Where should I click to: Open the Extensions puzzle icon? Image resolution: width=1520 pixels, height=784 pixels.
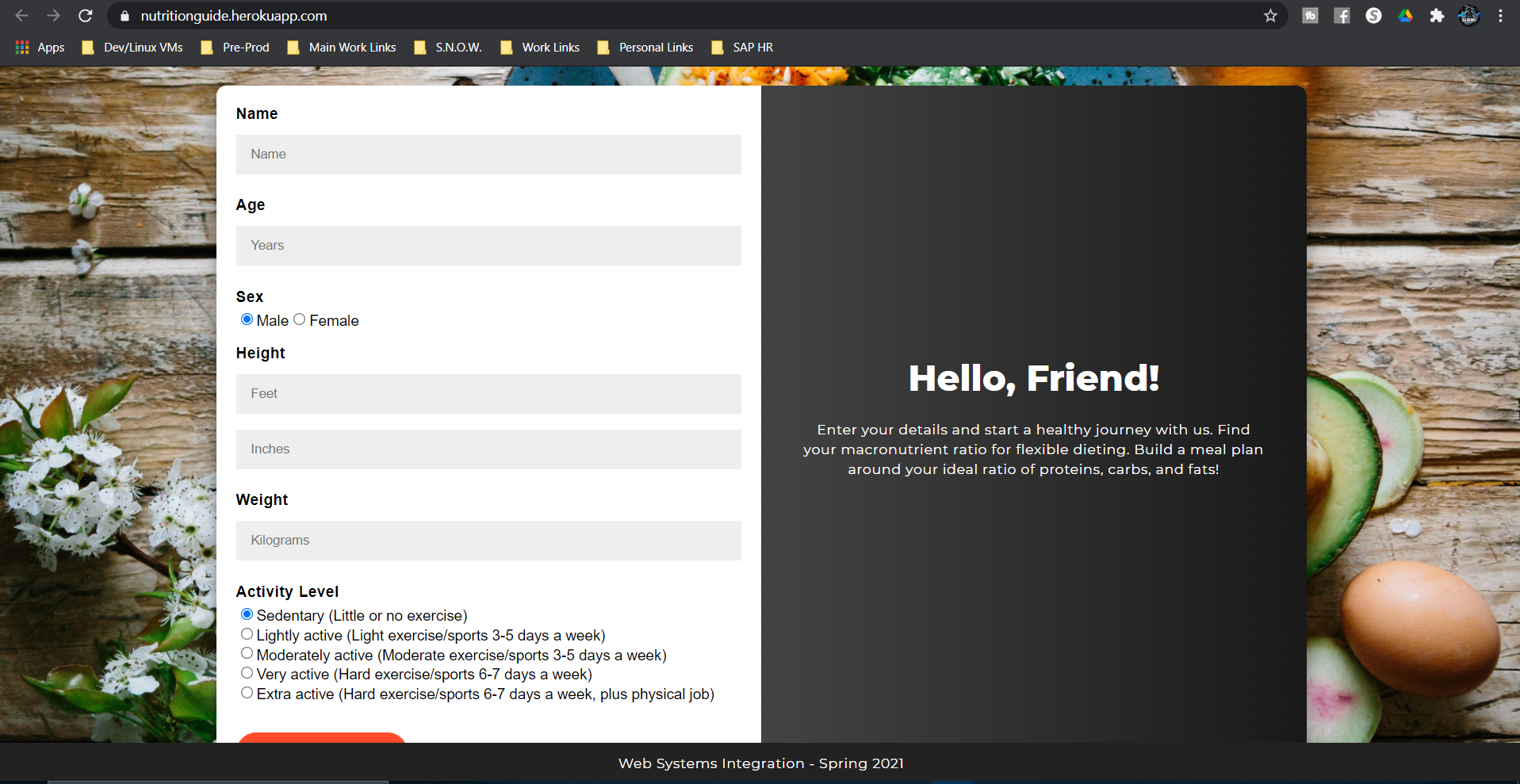(x=1437, y=16)
